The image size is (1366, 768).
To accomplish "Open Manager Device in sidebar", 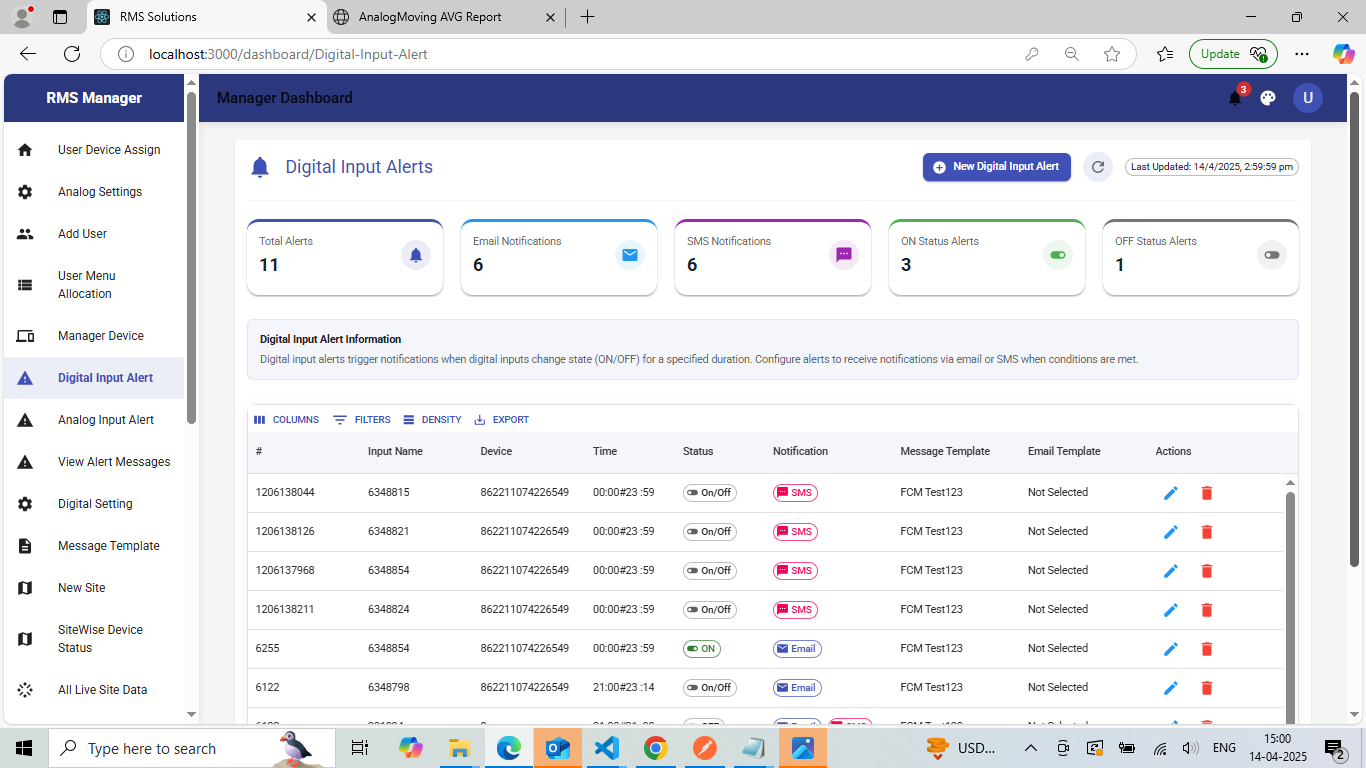I will click(94, 336).
